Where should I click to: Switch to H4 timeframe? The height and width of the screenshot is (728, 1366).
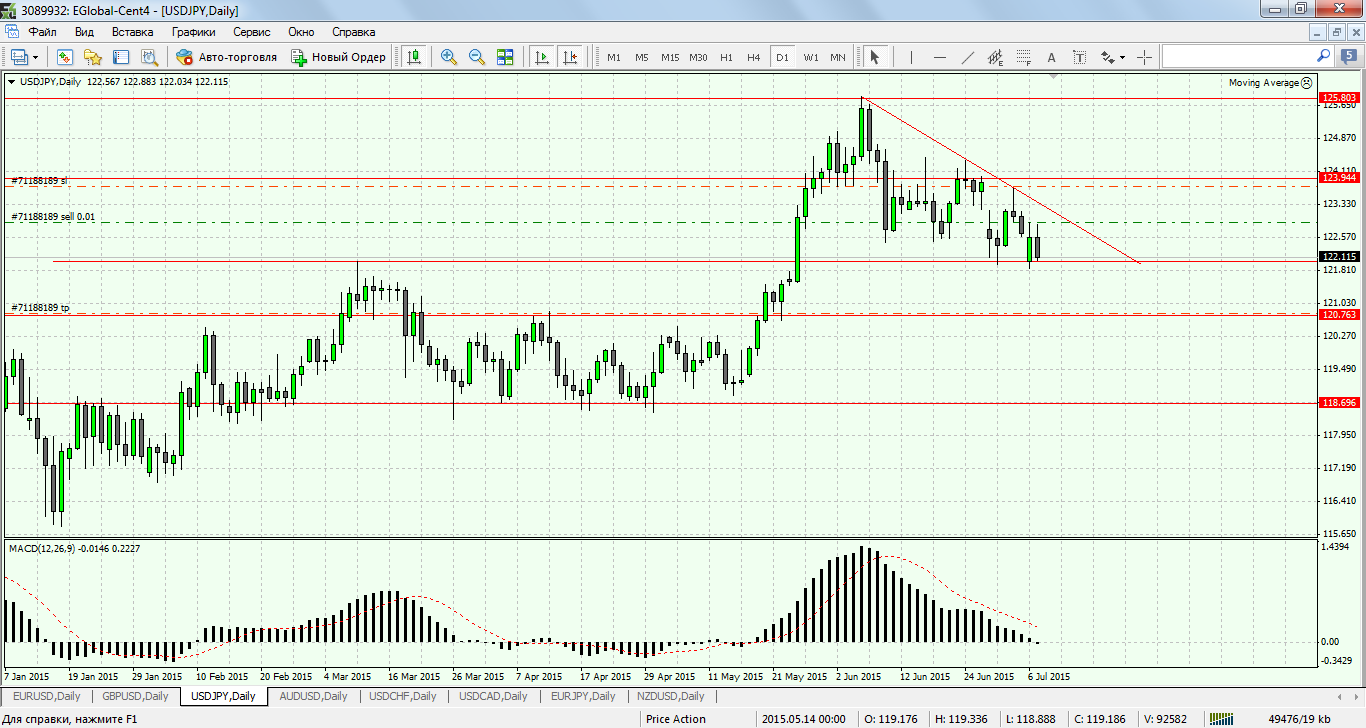[x=754, y=57]
